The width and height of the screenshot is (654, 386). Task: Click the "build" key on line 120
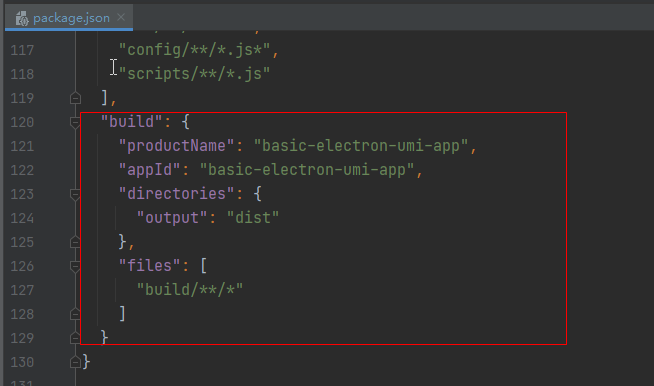pos(131,122)
